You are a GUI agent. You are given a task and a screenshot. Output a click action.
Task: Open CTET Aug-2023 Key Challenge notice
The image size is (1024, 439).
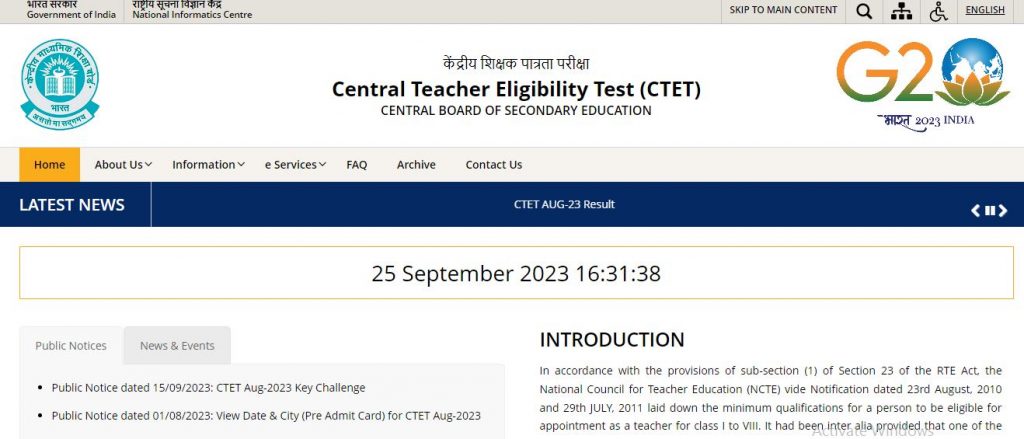[x=208, y=388]
